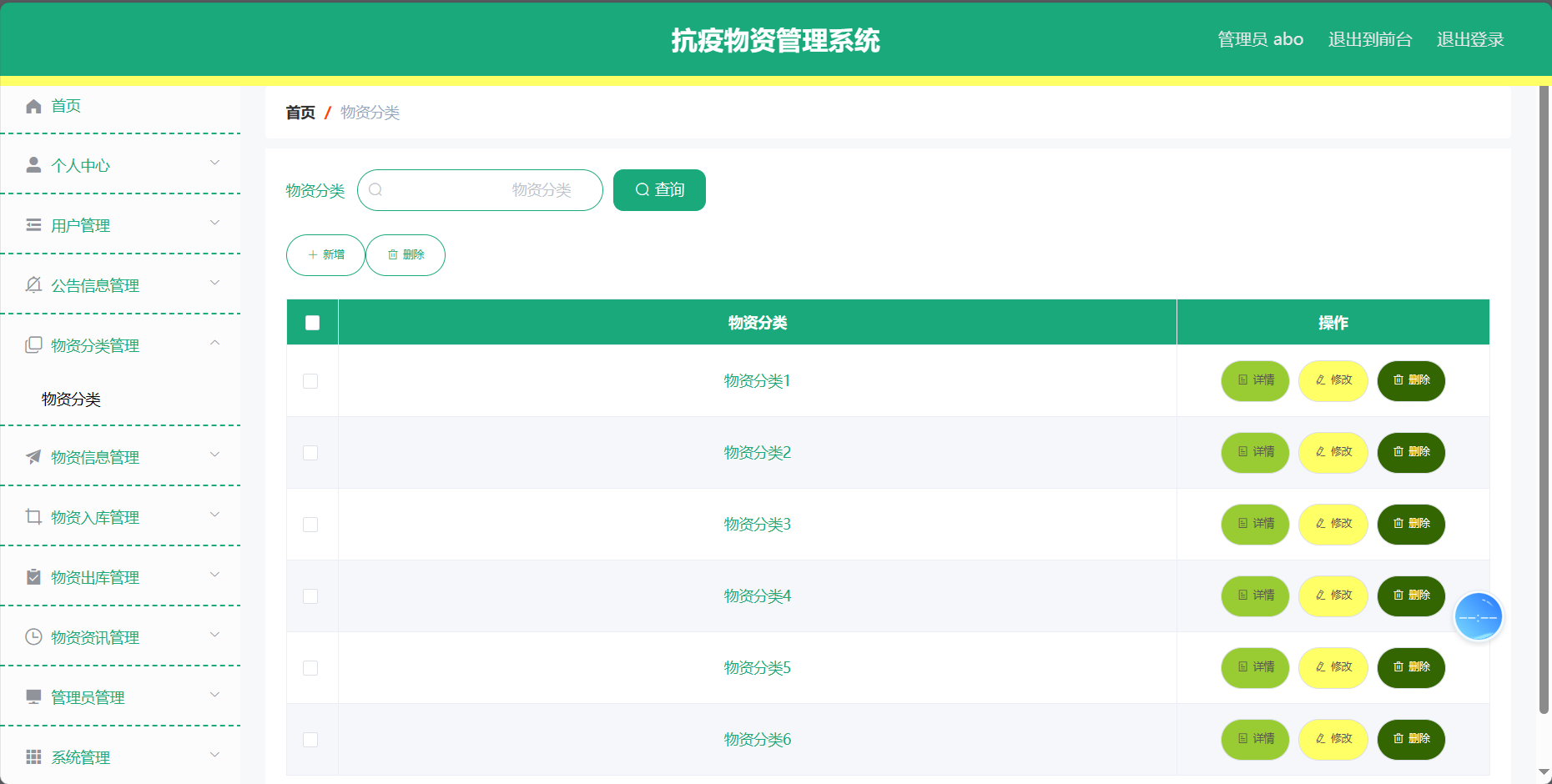
Task: Delete row 物资分类6
Action: (x=1411, y=739)
